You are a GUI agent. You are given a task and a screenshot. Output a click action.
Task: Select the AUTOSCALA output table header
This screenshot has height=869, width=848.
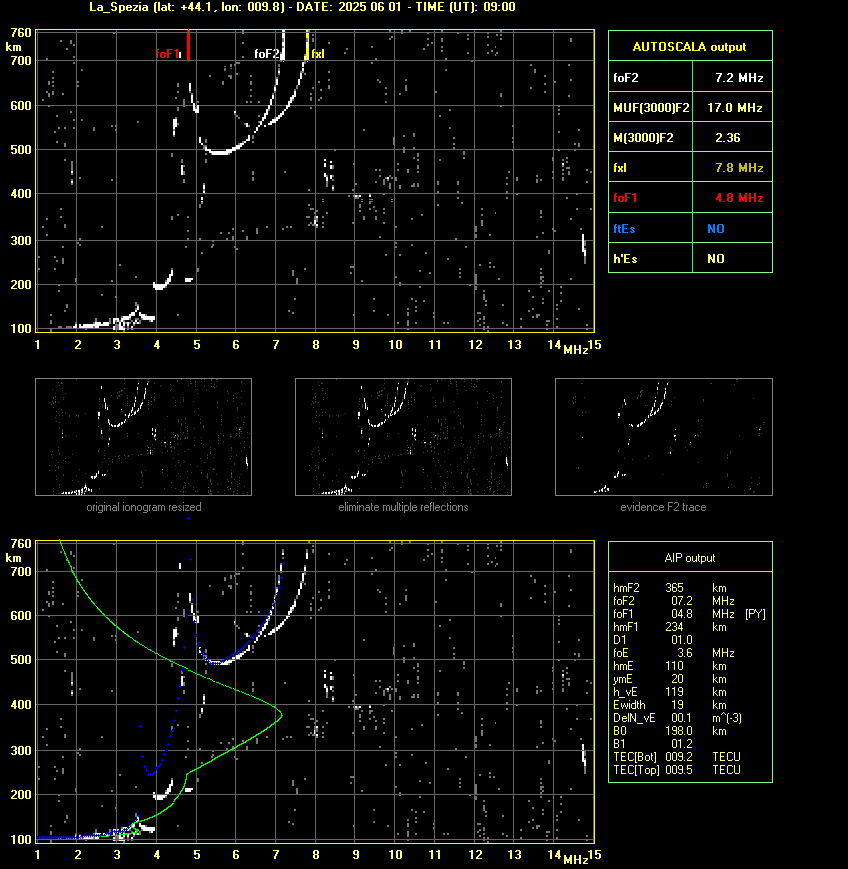(689, 47)
